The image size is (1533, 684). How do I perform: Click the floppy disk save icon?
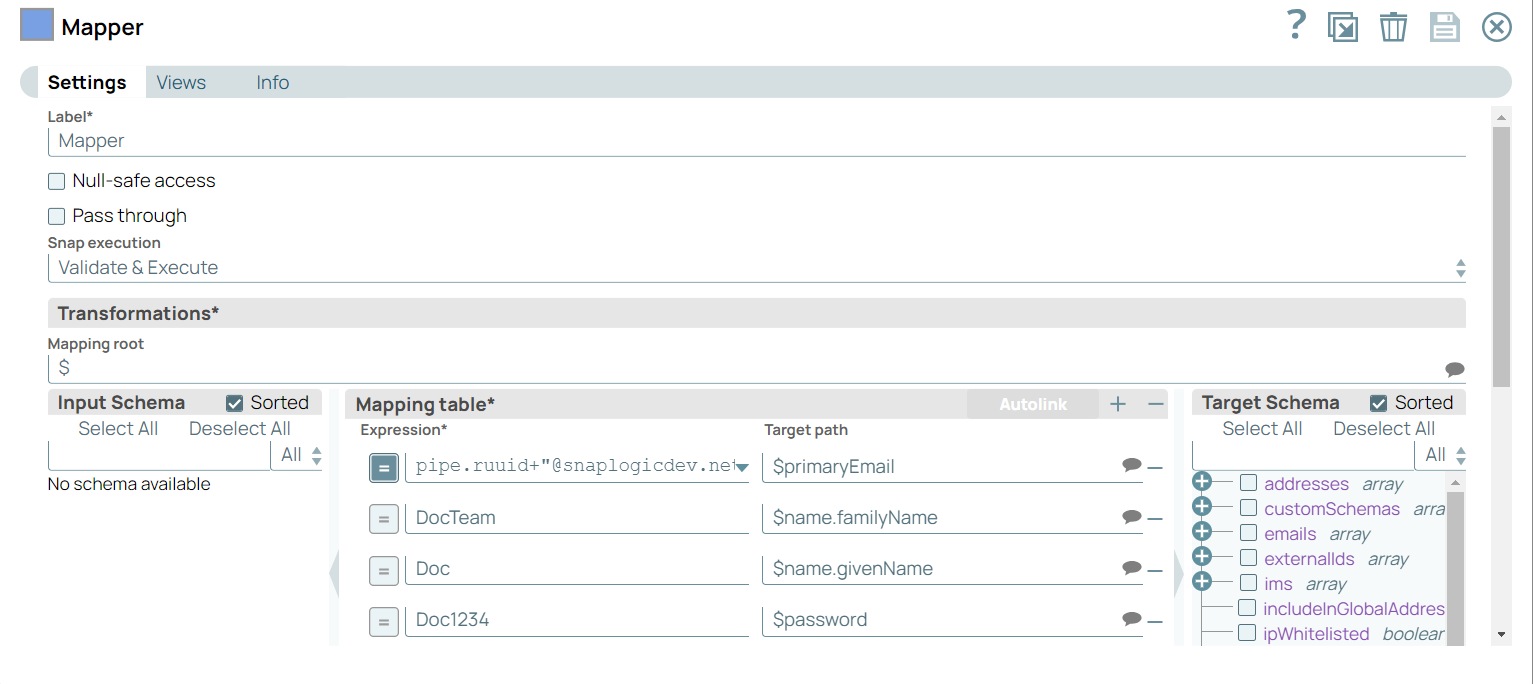[x=1445, y=27]
